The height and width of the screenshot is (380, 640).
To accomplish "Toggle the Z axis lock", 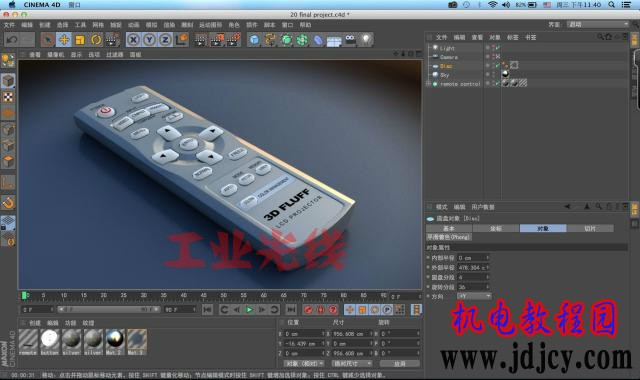I will (x=165, y=40).
